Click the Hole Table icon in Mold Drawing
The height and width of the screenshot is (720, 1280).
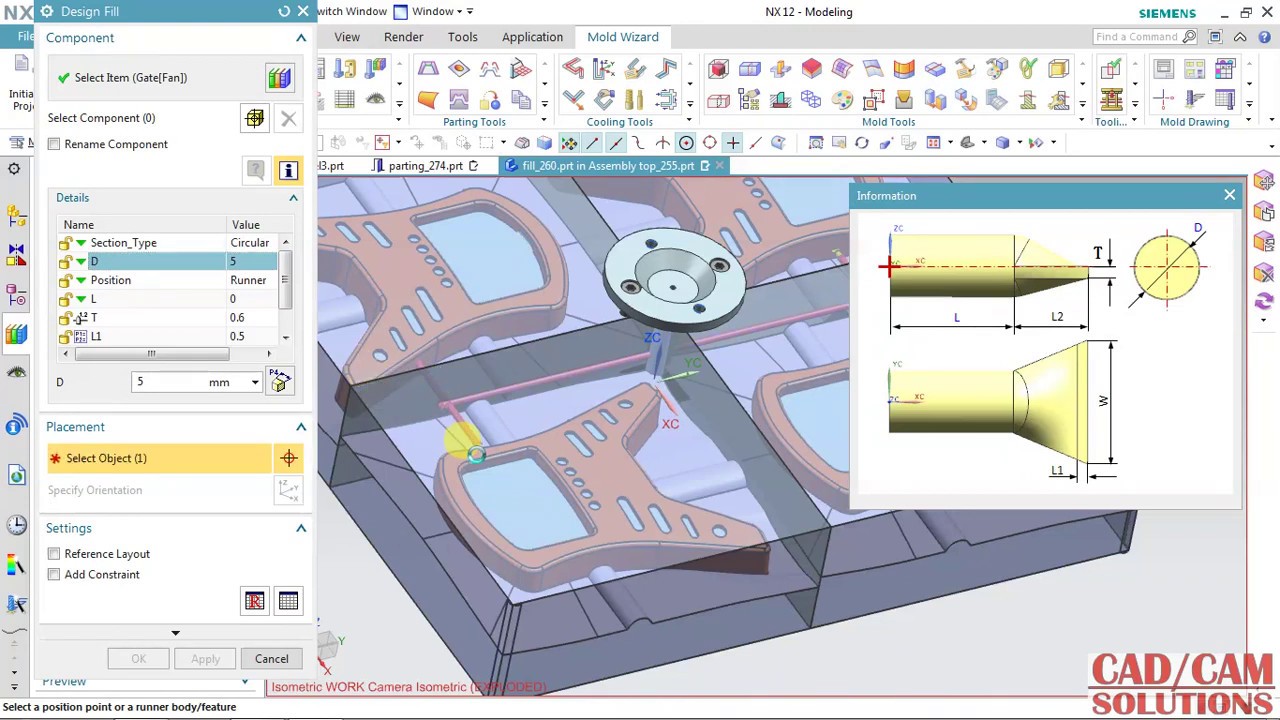[1225, 69]
